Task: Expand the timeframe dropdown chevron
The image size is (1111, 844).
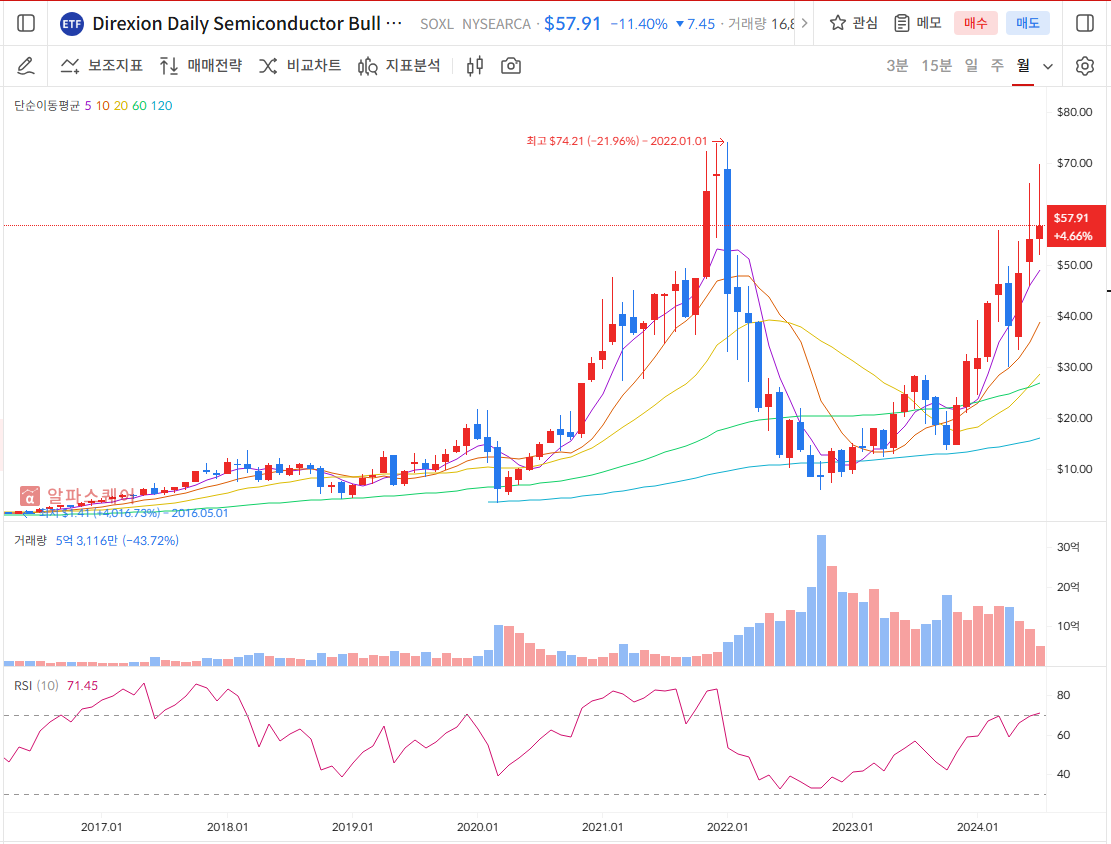Action: 1048,66
